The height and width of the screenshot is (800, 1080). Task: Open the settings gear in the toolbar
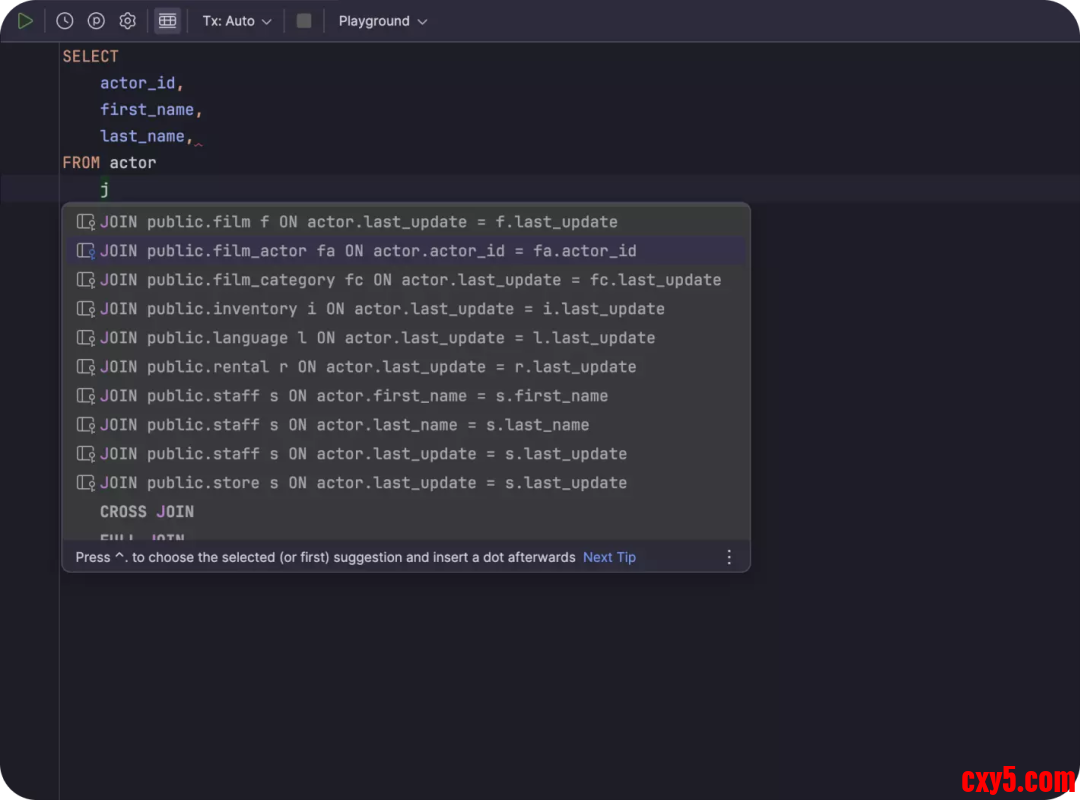point(128,21)
